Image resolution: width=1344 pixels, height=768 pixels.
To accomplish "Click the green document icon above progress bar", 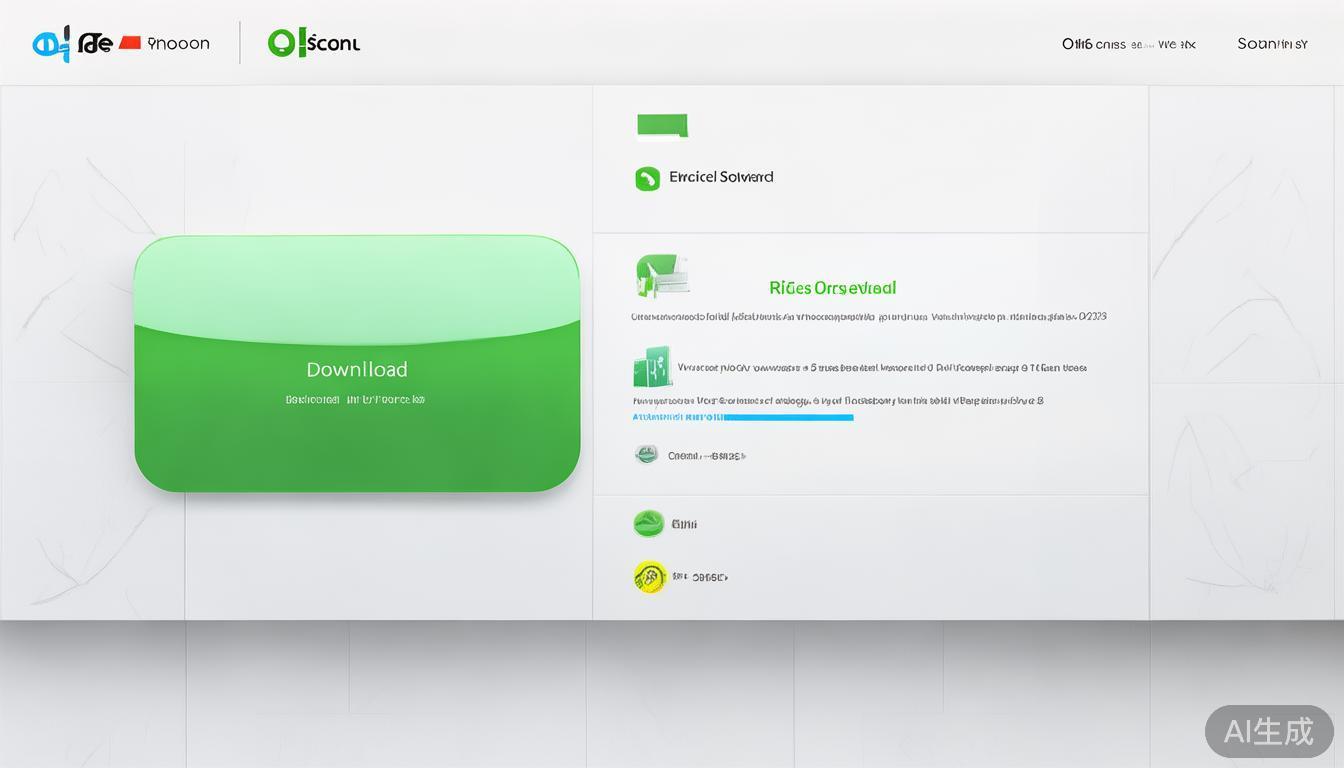I will 652,367.
